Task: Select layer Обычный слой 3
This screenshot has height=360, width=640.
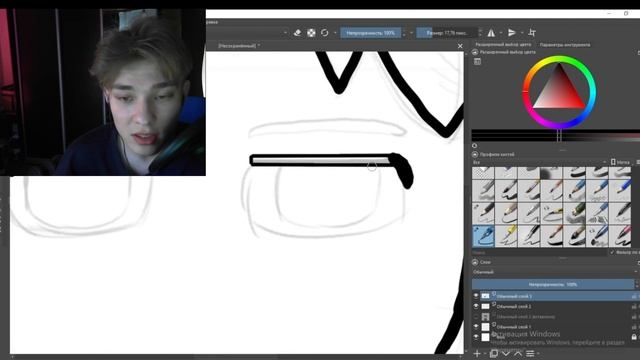Action: (514, 296)
